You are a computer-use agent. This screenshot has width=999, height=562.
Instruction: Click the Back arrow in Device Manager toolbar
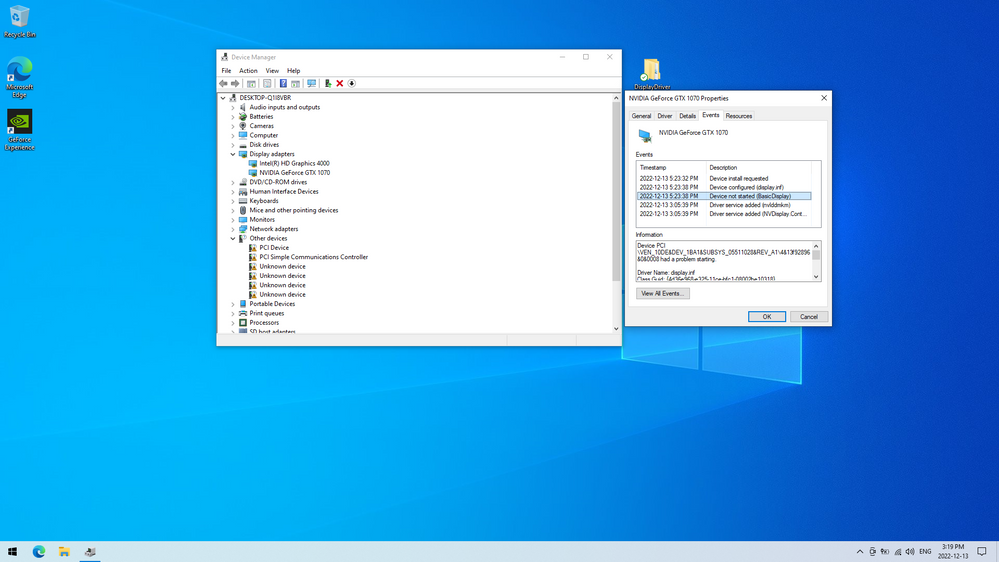[223, 83]
